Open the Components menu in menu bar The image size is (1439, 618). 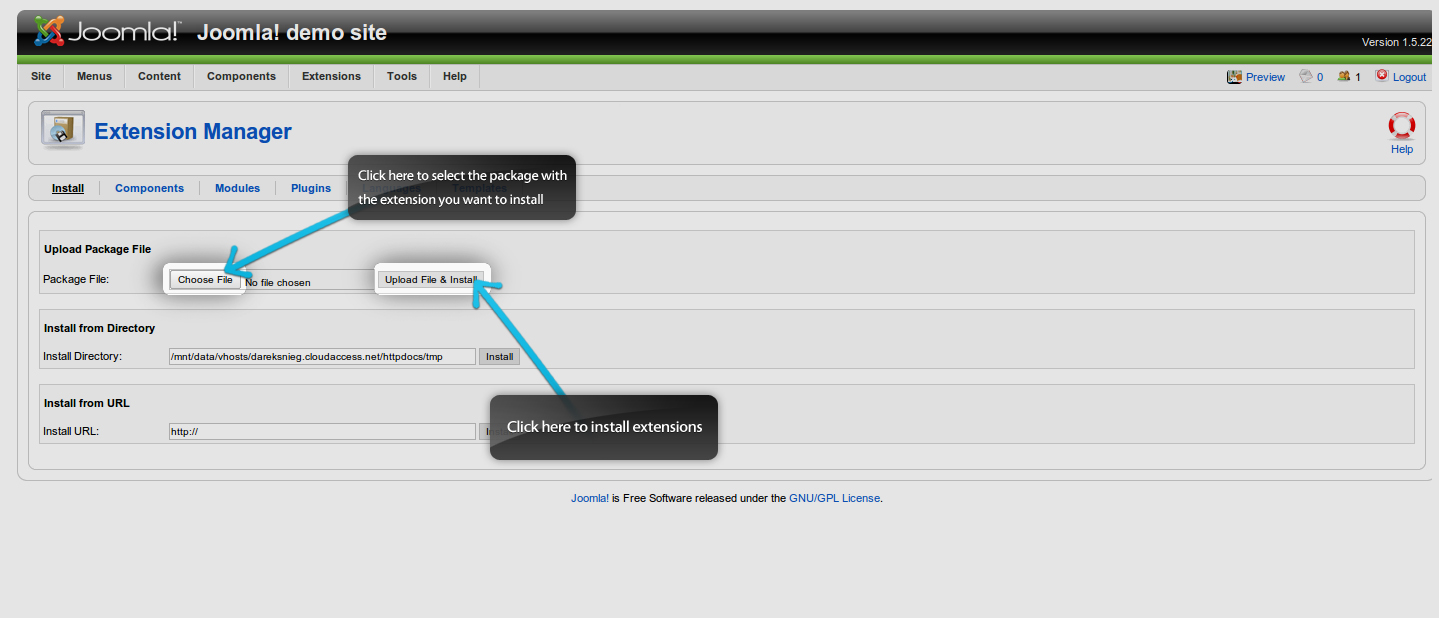click(x=241, y=77)
